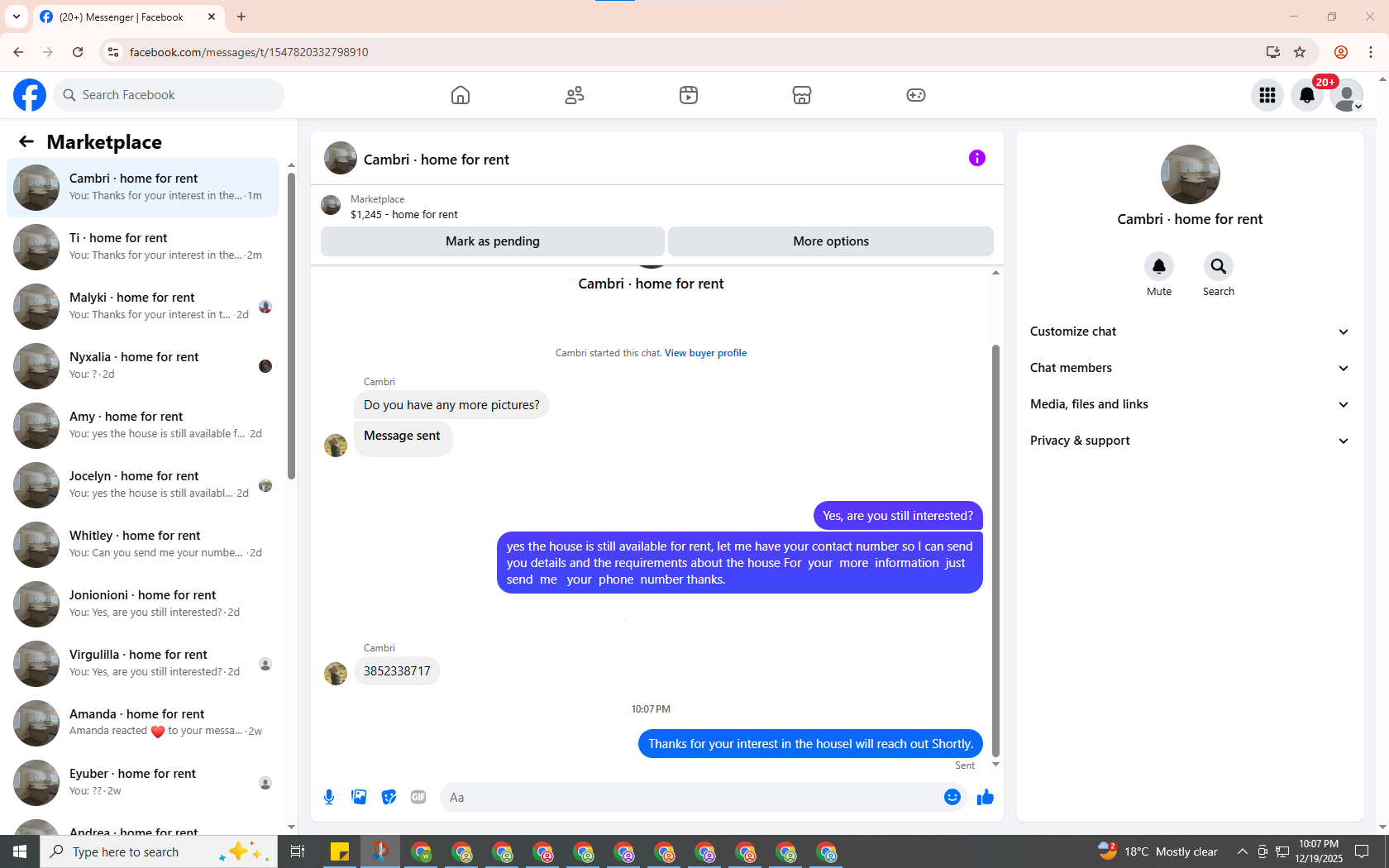This screenshot has width=1389, height=868.
Task: Click the Aa message input field
Action: (x=690, y=797)
